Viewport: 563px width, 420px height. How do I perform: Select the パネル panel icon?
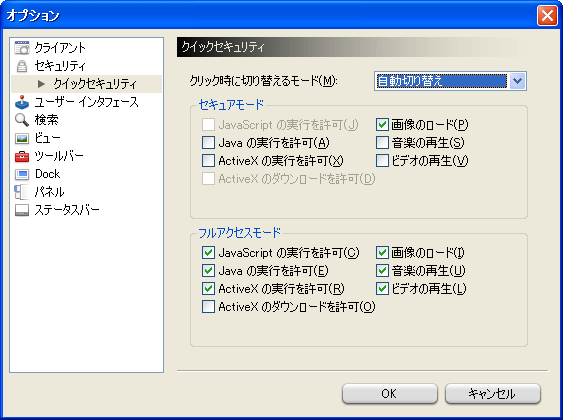click(x=21, y=192)
